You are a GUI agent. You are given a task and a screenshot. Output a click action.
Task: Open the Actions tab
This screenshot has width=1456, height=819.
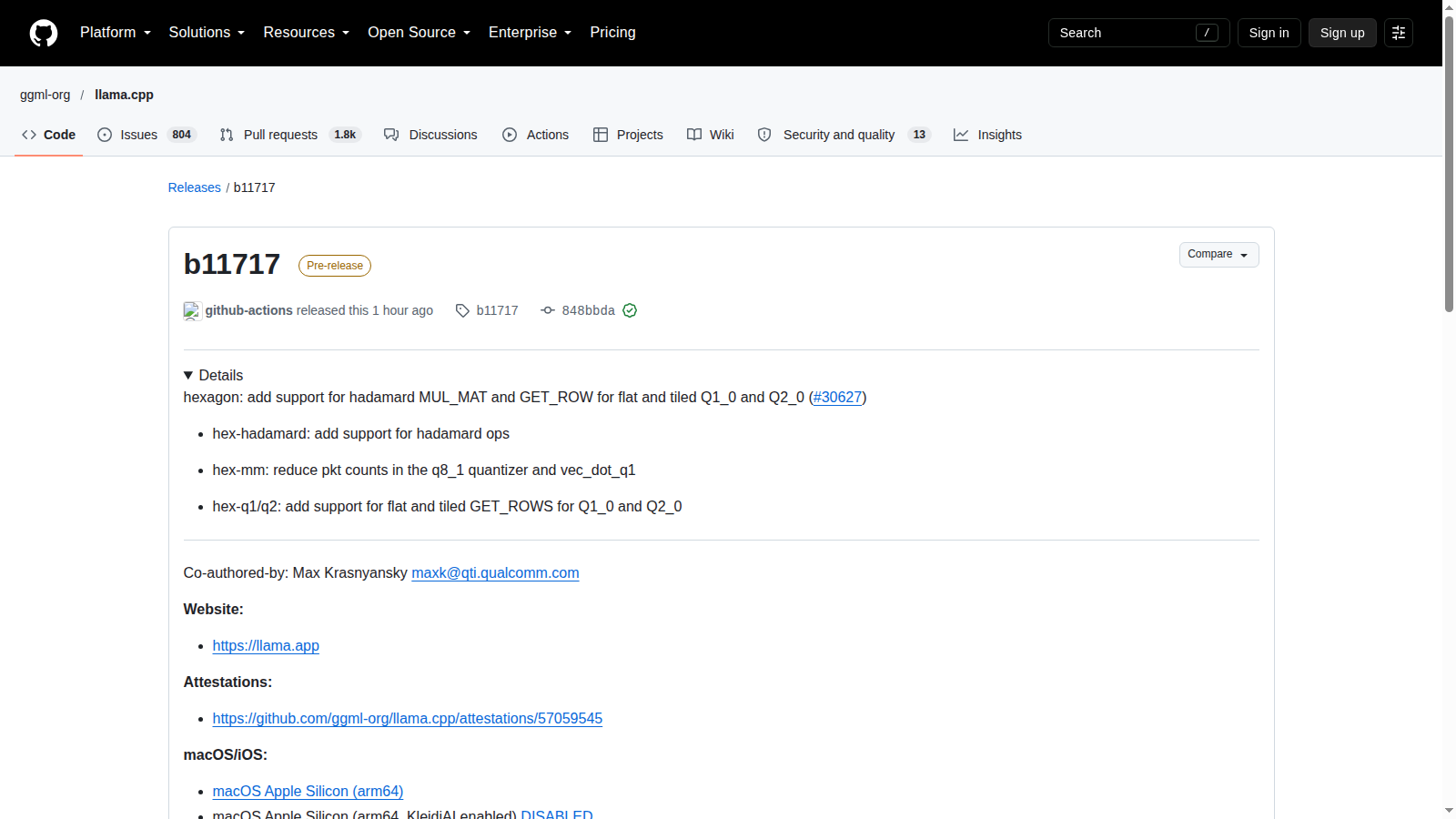pyautogui.click(x=535, y=135)
